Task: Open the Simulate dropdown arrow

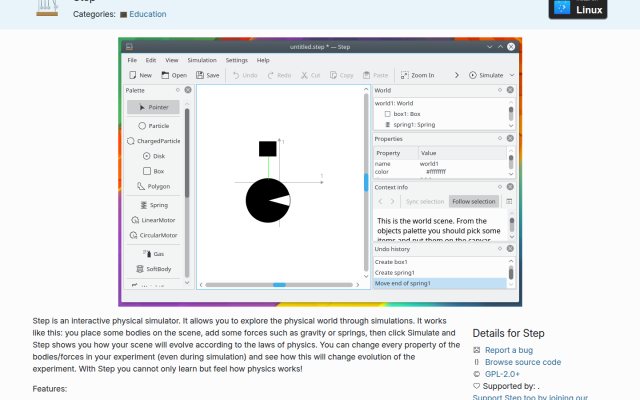Action: point(512,75)
